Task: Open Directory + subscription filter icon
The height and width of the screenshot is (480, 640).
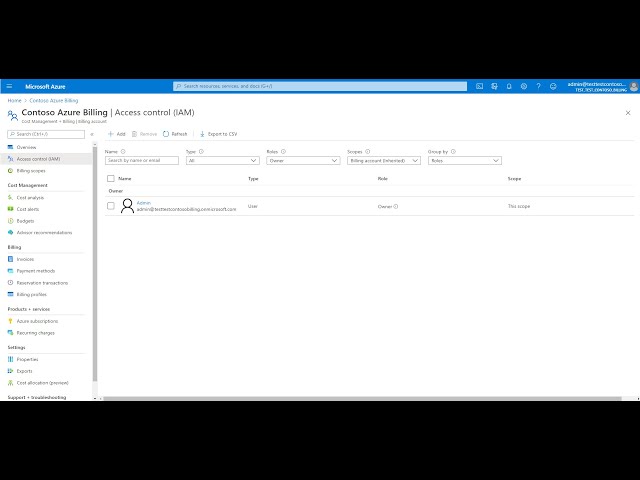Action: pos(494,86)
